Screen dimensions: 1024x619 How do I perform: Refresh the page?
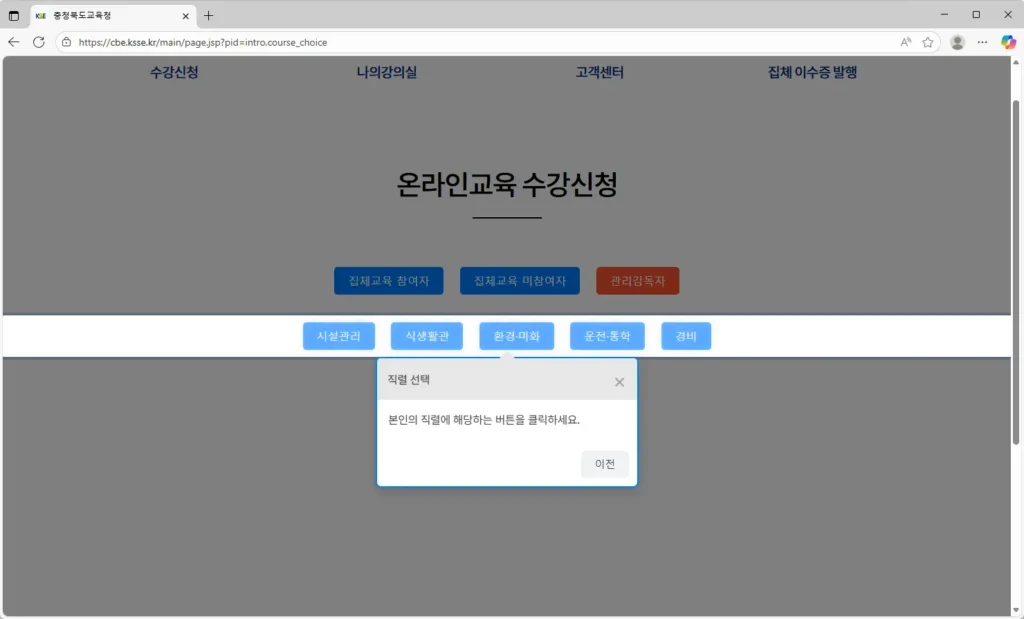[39, 42]
